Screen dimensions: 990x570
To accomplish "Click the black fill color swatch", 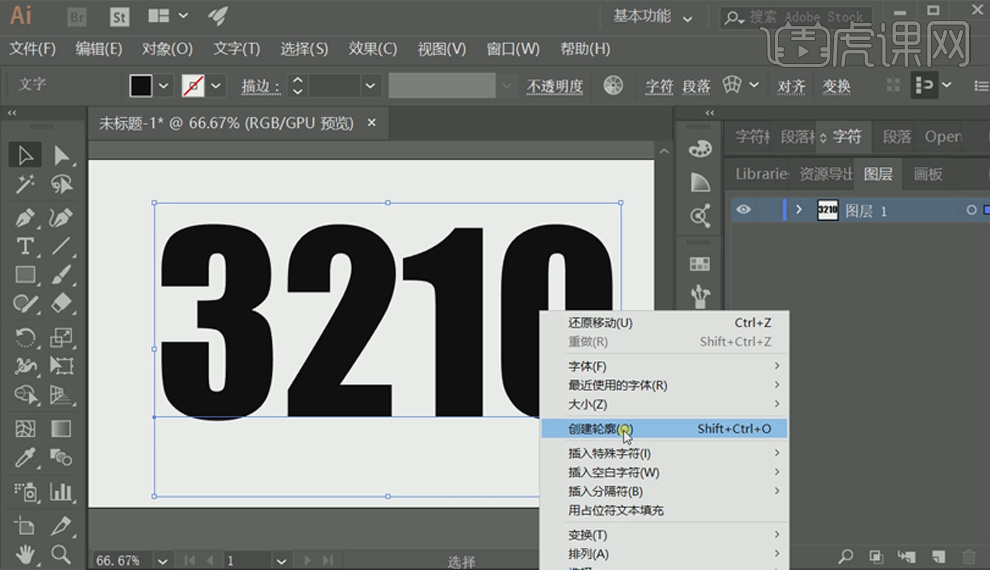I will tap(141, 86).
